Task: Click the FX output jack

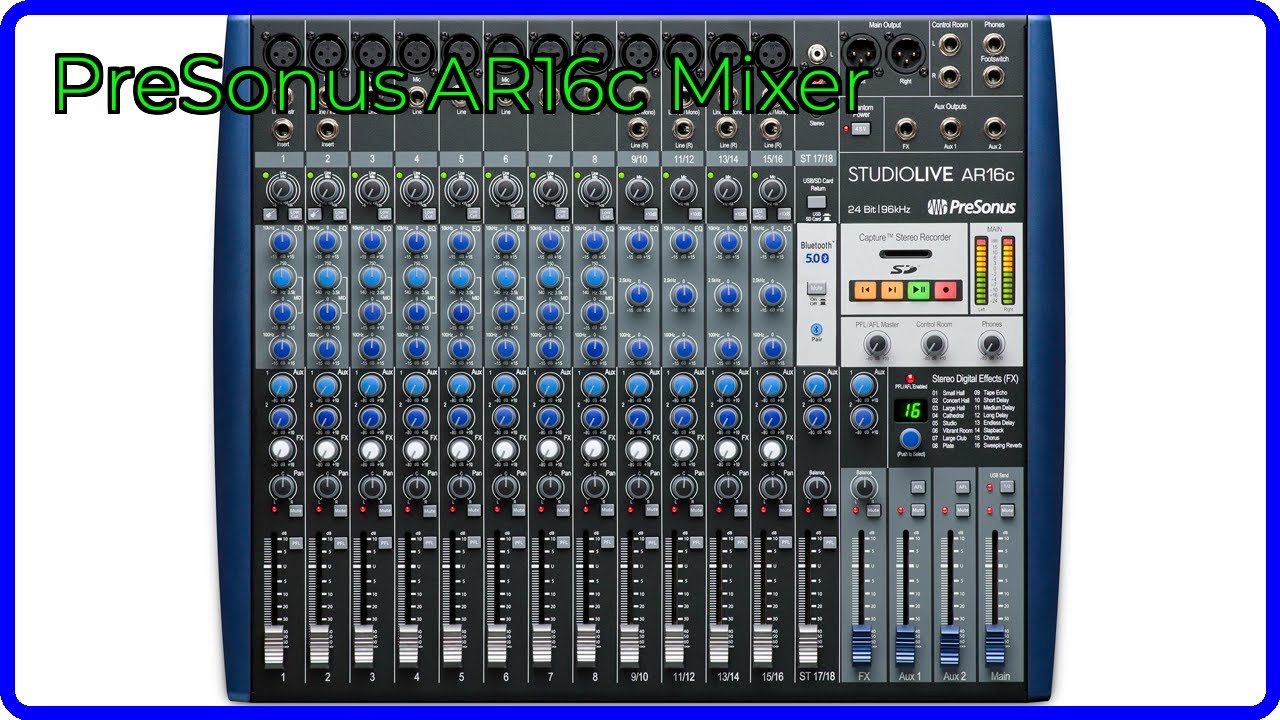Action: click(905, 128)
